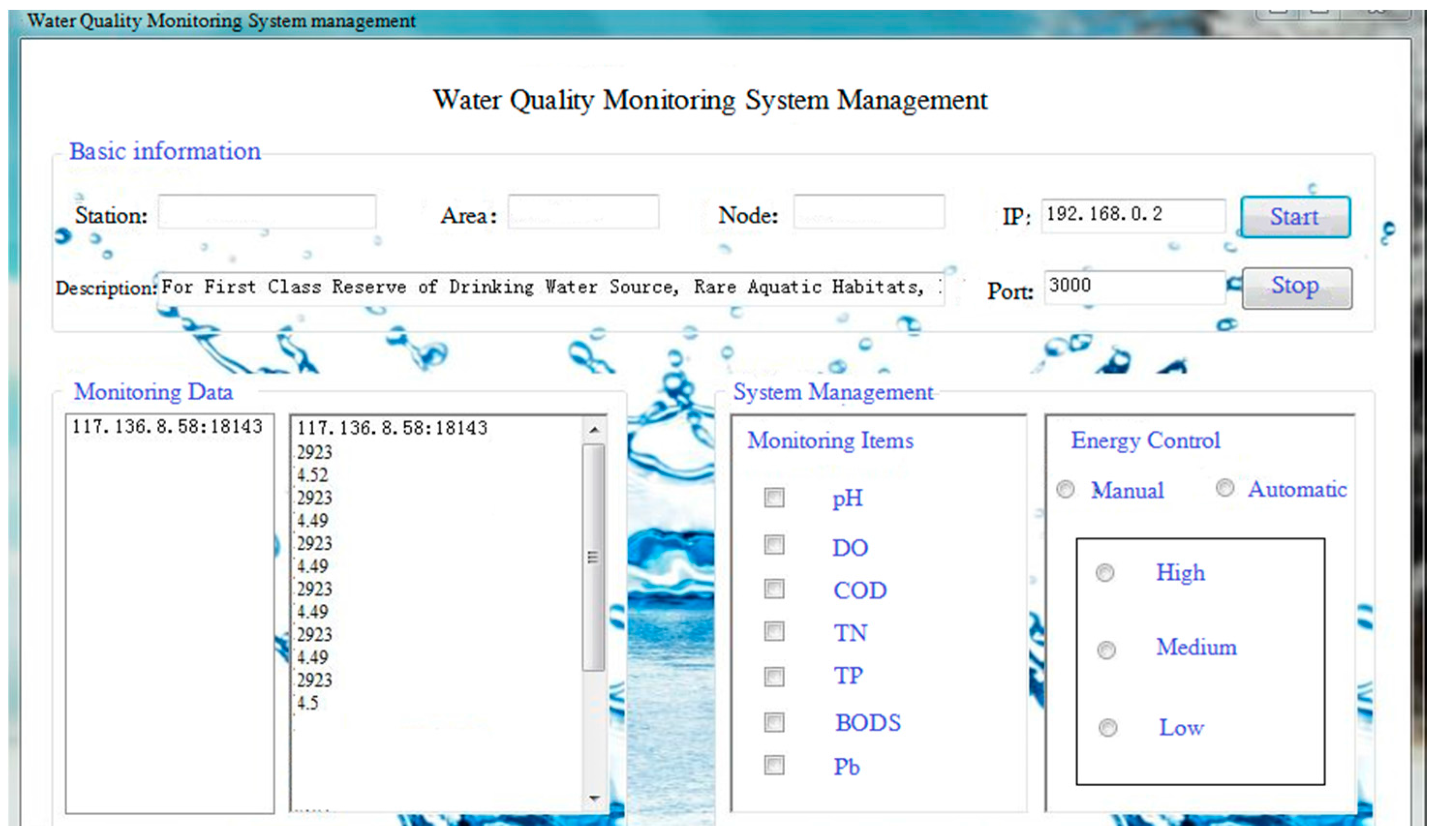
Task: Click scroll down arrow in data list
Action: [594, 798]
